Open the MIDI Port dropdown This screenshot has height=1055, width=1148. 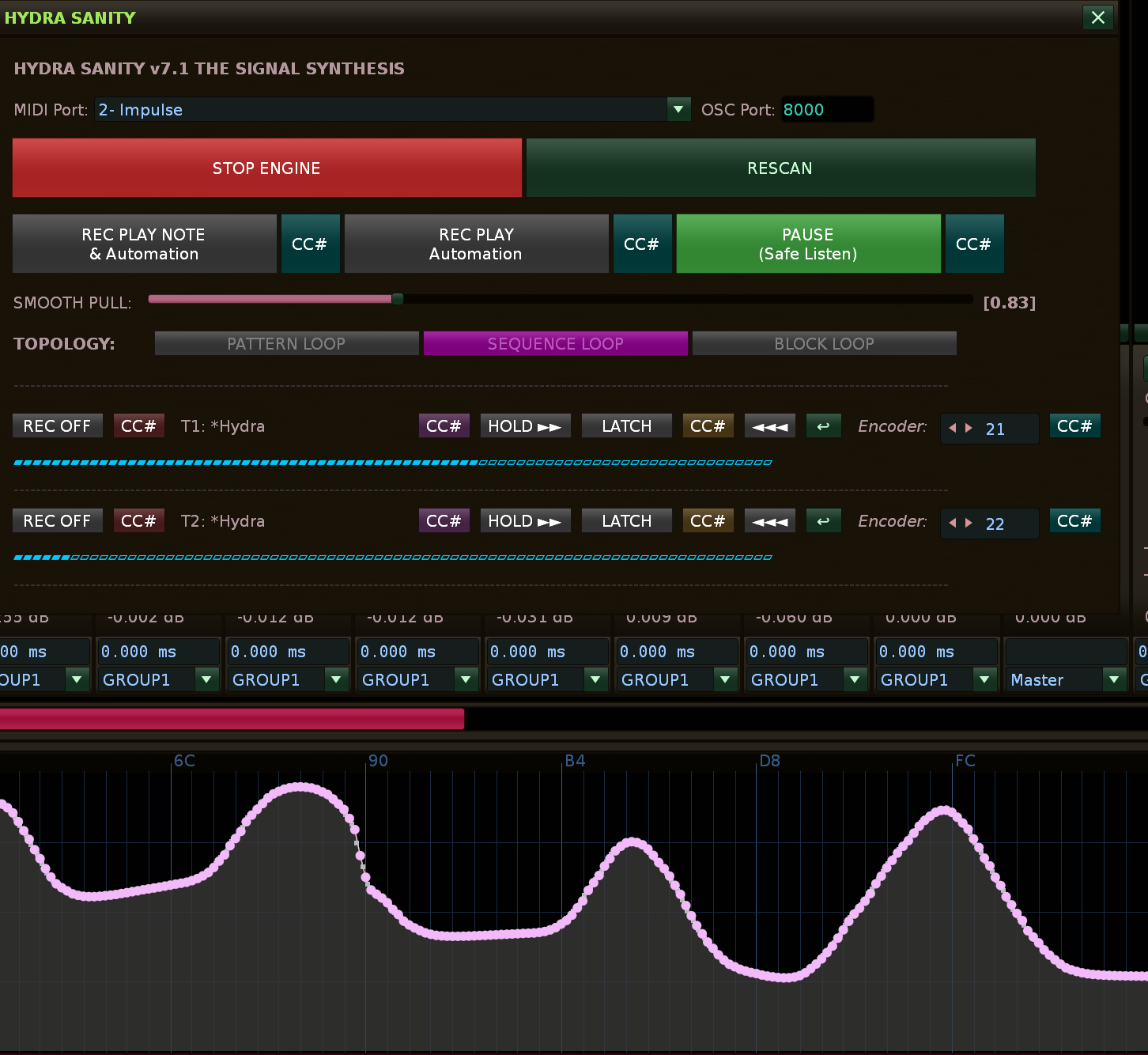click(678, 109)
